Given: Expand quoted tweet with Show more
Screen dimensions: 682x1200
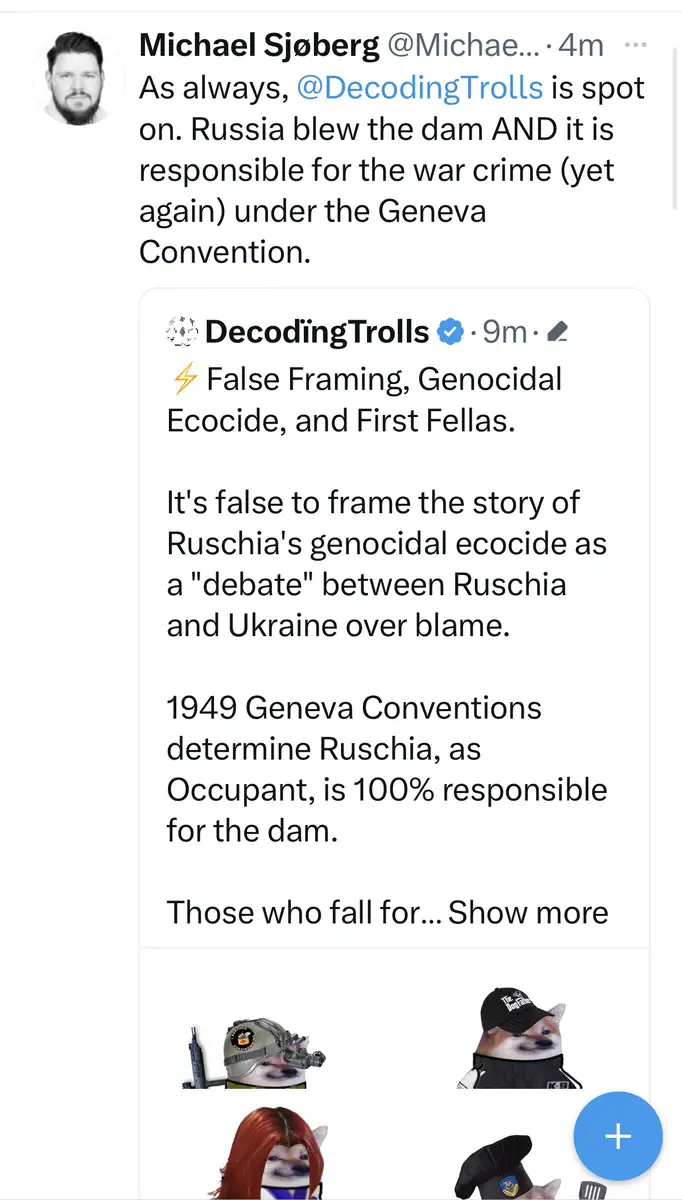Looking at the screenshot, I should [528, 912].
